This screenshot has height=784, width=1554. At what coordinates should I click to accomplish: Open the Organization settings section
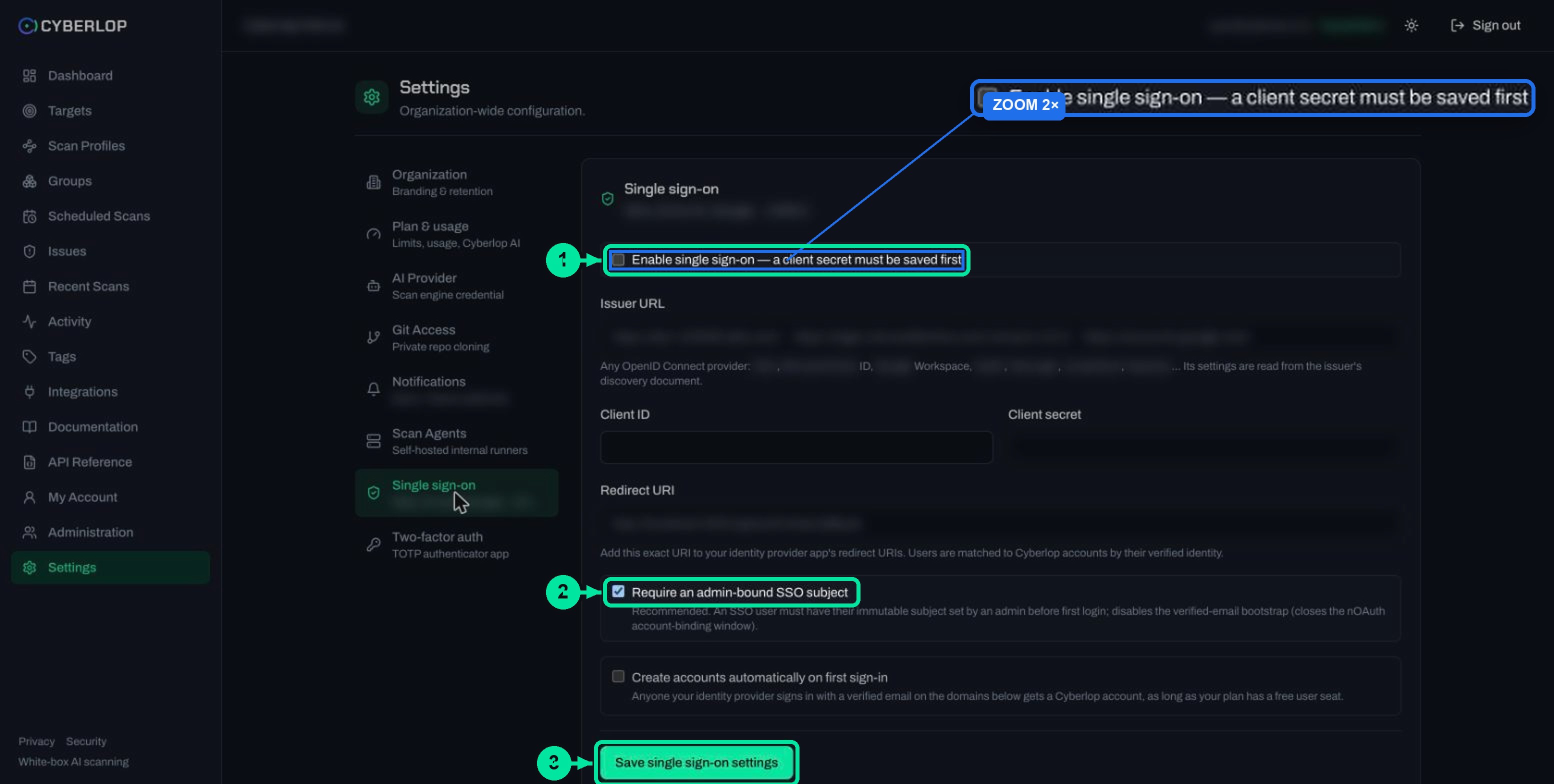point(456,182)
